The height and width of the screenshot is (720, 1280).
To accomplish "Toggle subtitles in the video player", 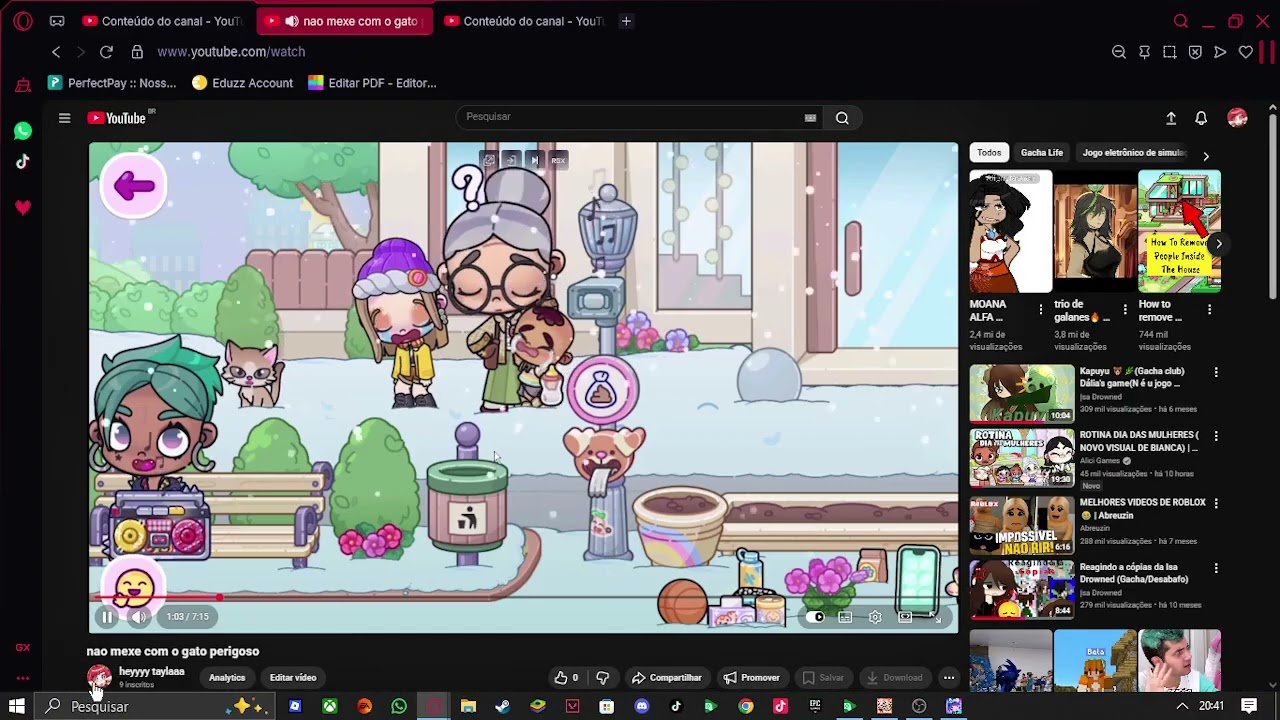I will click(845, 617).
